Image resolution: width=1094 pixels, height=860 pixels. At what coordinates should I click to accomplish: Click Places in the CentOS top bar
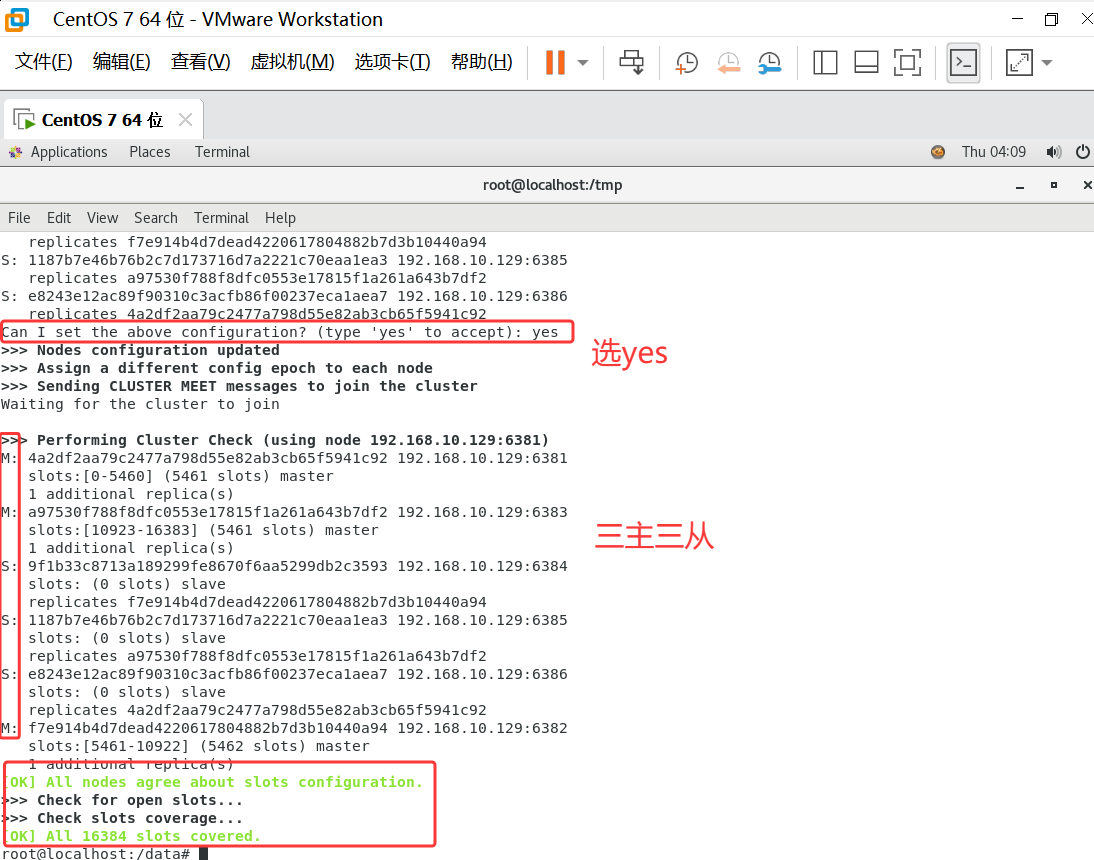click(149, 152)
